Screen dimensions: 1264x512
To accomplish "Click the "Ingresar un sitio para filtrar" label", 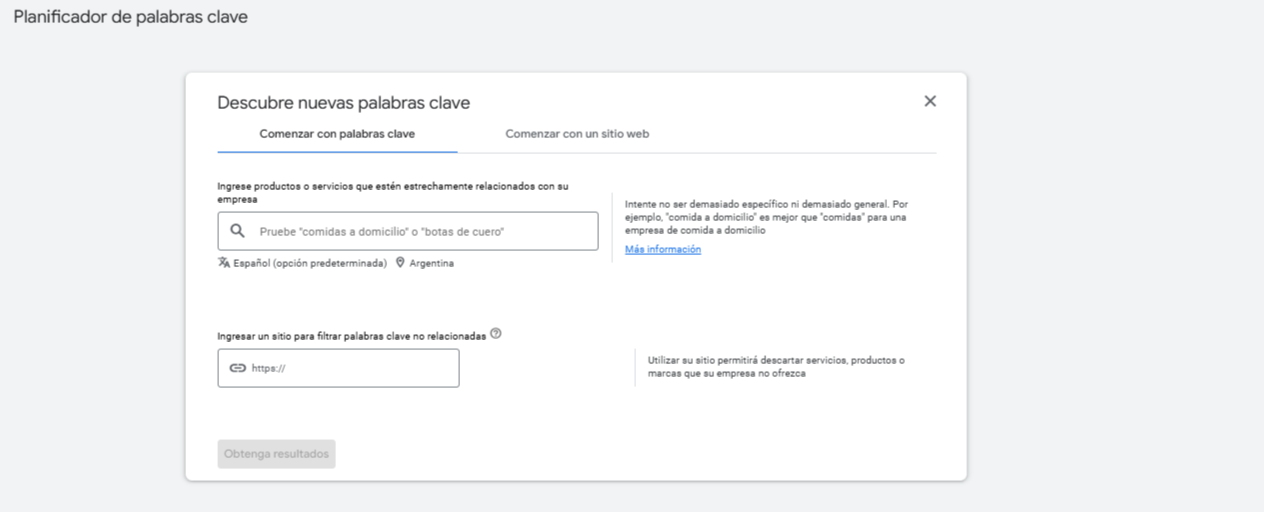I will tap(352, 337).
